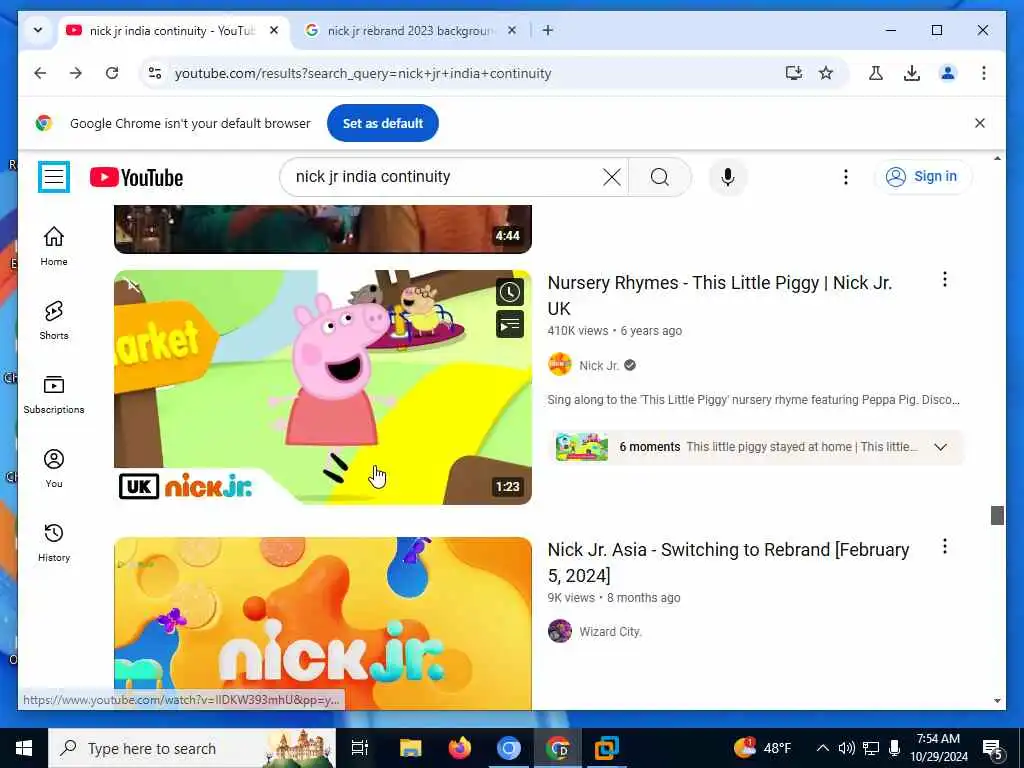
Task: Bookmark this page with the star
Action: pos(826,73)
